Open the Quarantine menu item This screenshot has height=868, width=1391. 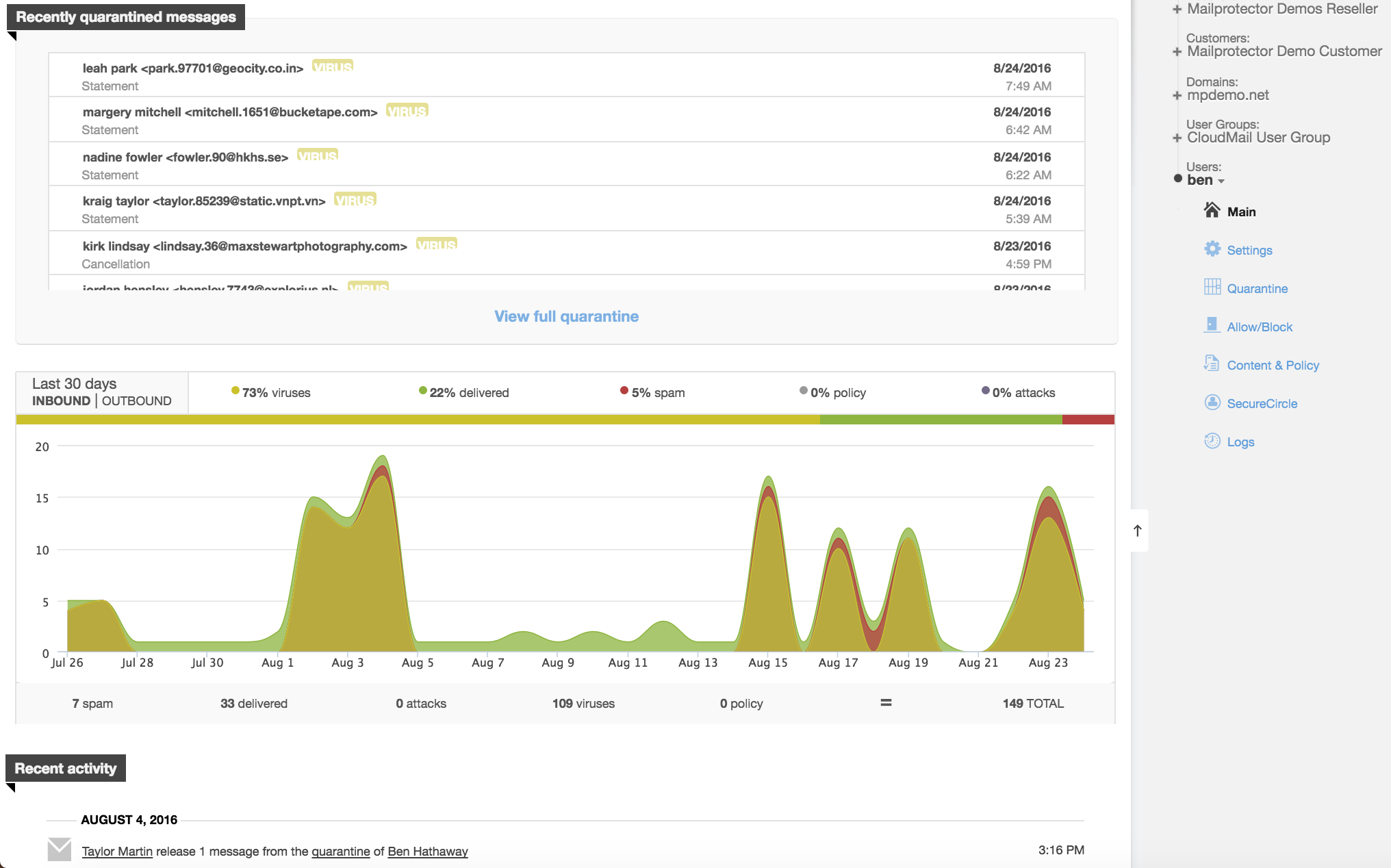pyautogui.click(x=1257, y=289)
